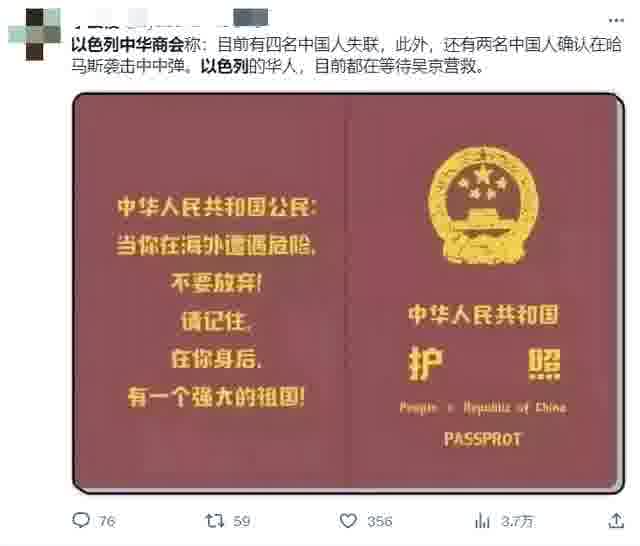Screen dimensions: 640x546
Task: Like the tweet with heart icon
Action: point(348,521)
